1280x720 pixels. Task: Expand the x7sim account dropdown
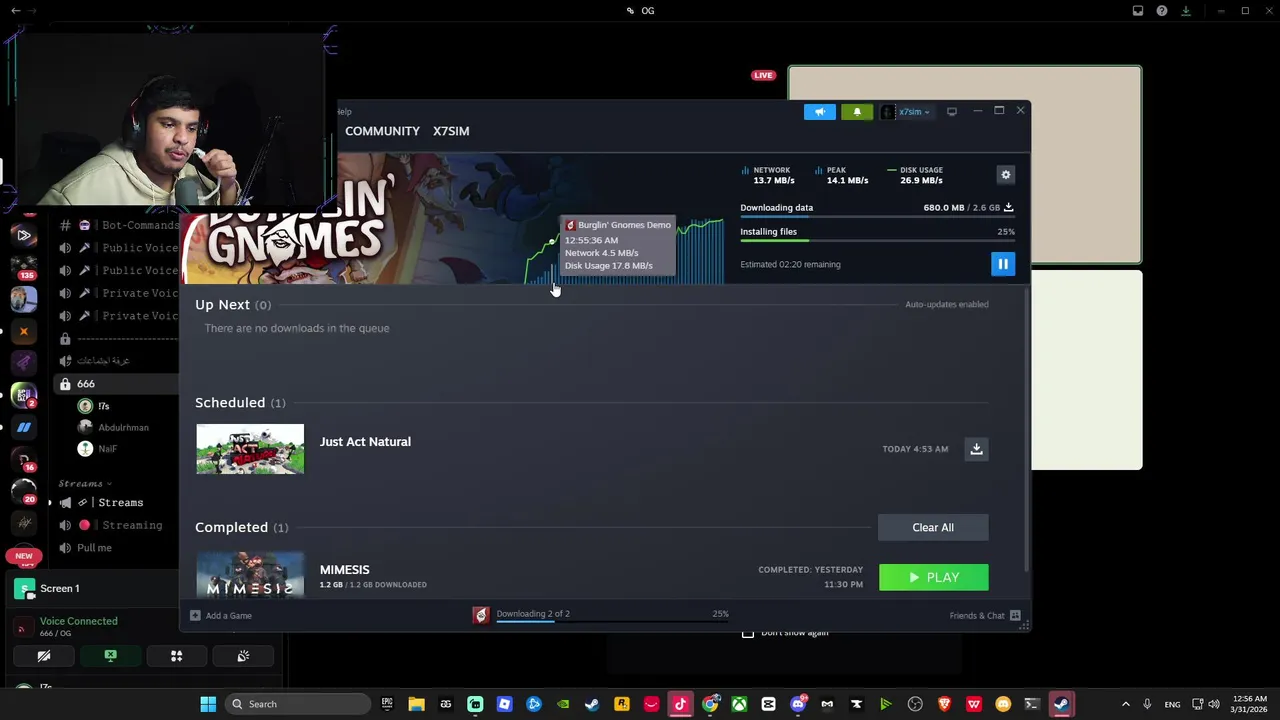pos(906,112)
